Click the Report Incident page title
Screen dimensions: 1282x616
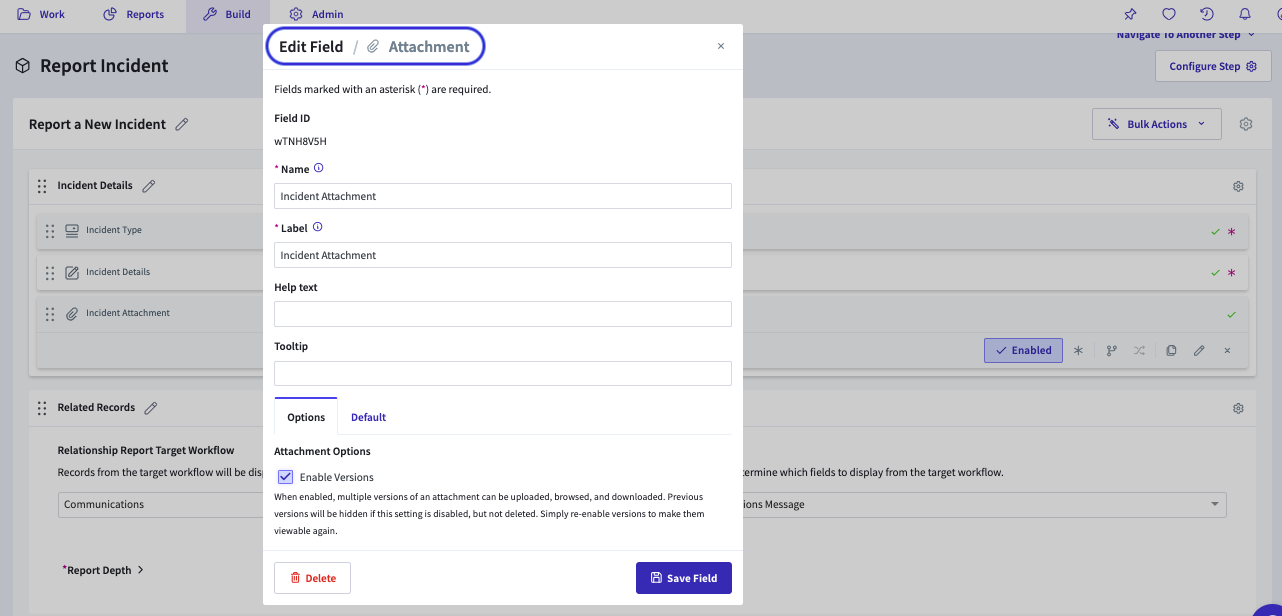click(104, 66)
